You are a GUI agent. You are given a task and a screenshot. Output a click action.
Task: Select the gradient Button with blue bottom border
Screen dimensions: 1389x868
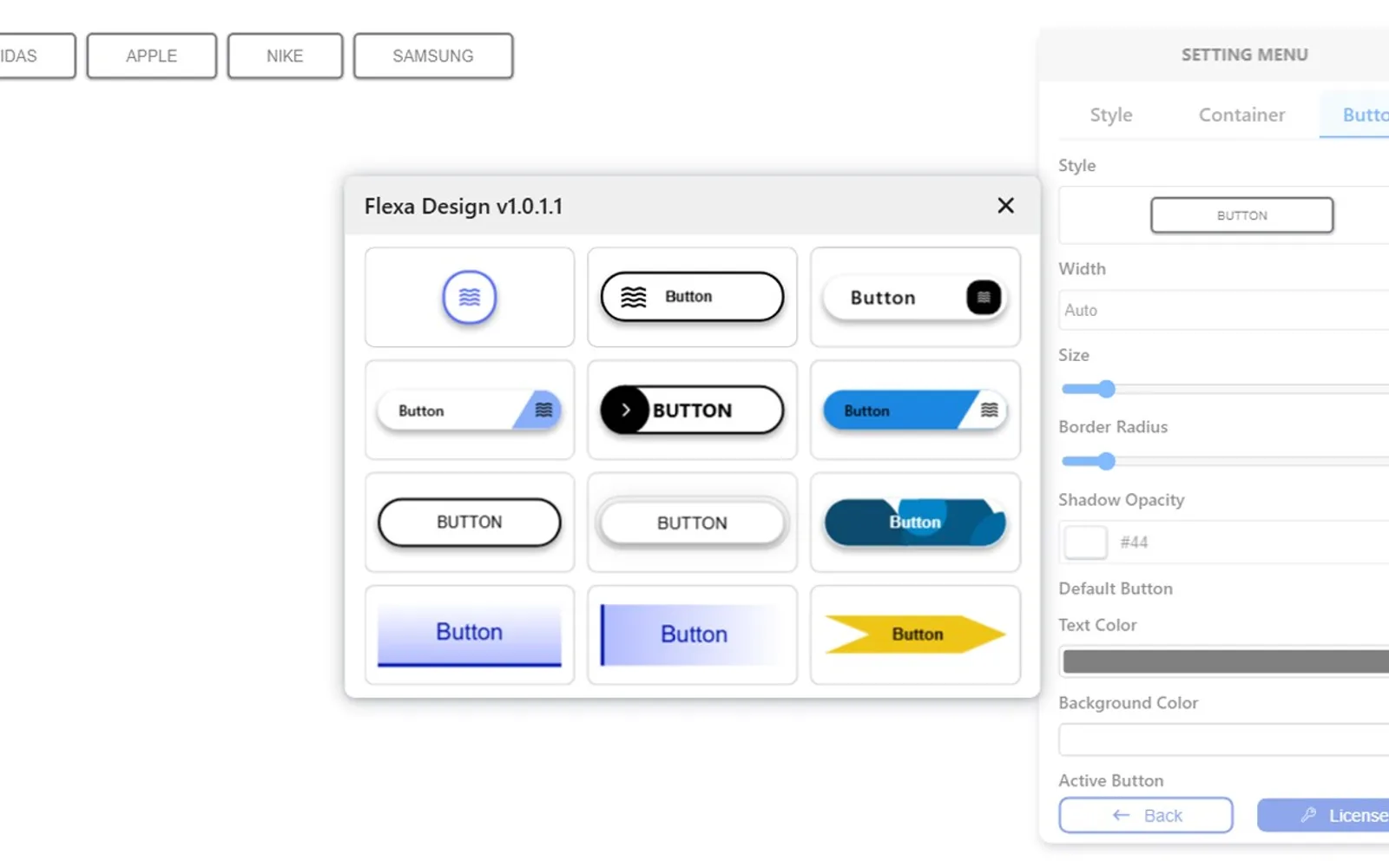tap(469, 635)
